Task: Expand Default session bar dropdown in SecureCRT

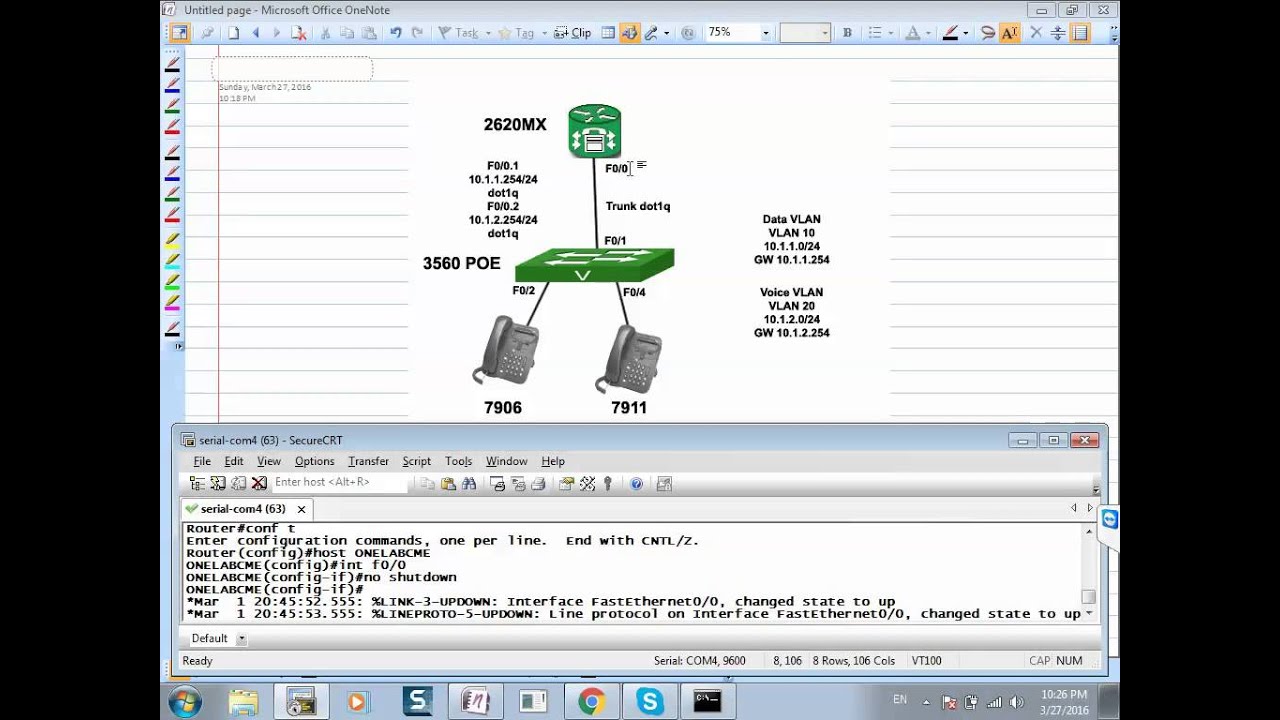Action: click(241, 638)
